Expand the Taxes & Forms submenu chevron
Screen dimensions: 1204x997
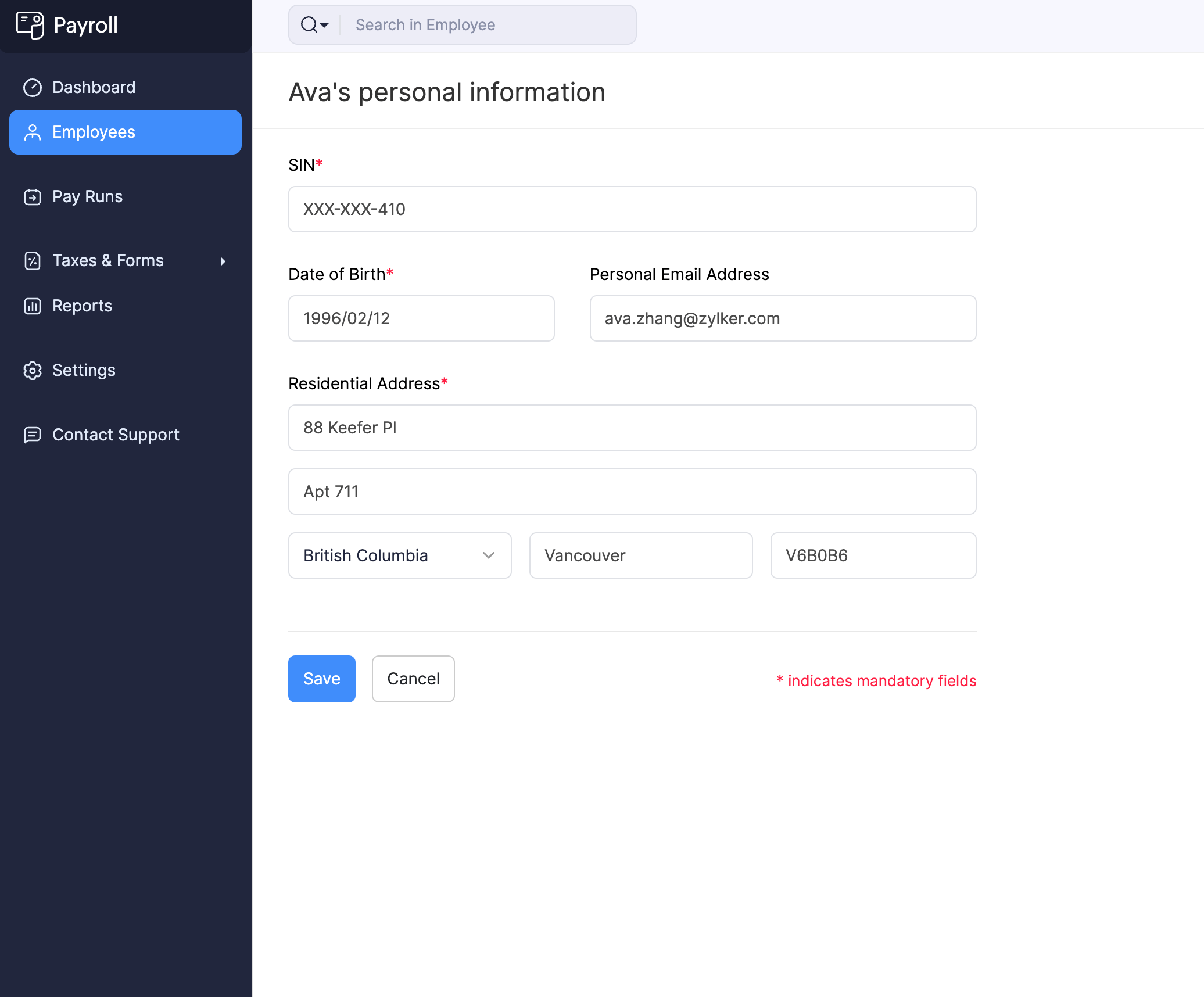pyautogui.click(x=224, y=261)
